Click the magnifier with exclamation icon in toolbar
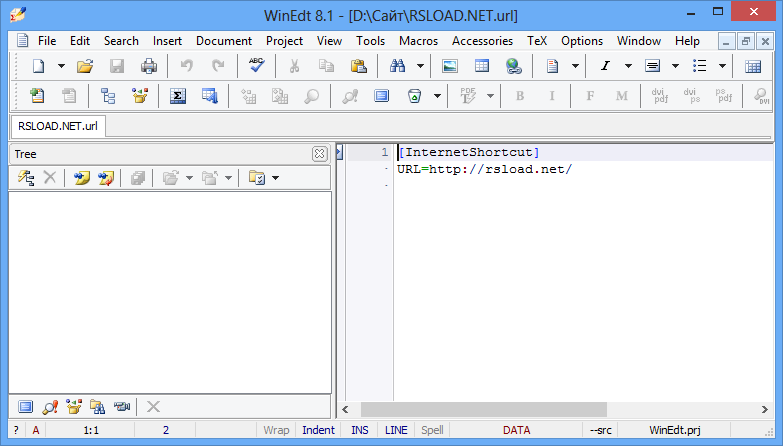The width and height of the screenshot is (783, 446). pos(350,95)
